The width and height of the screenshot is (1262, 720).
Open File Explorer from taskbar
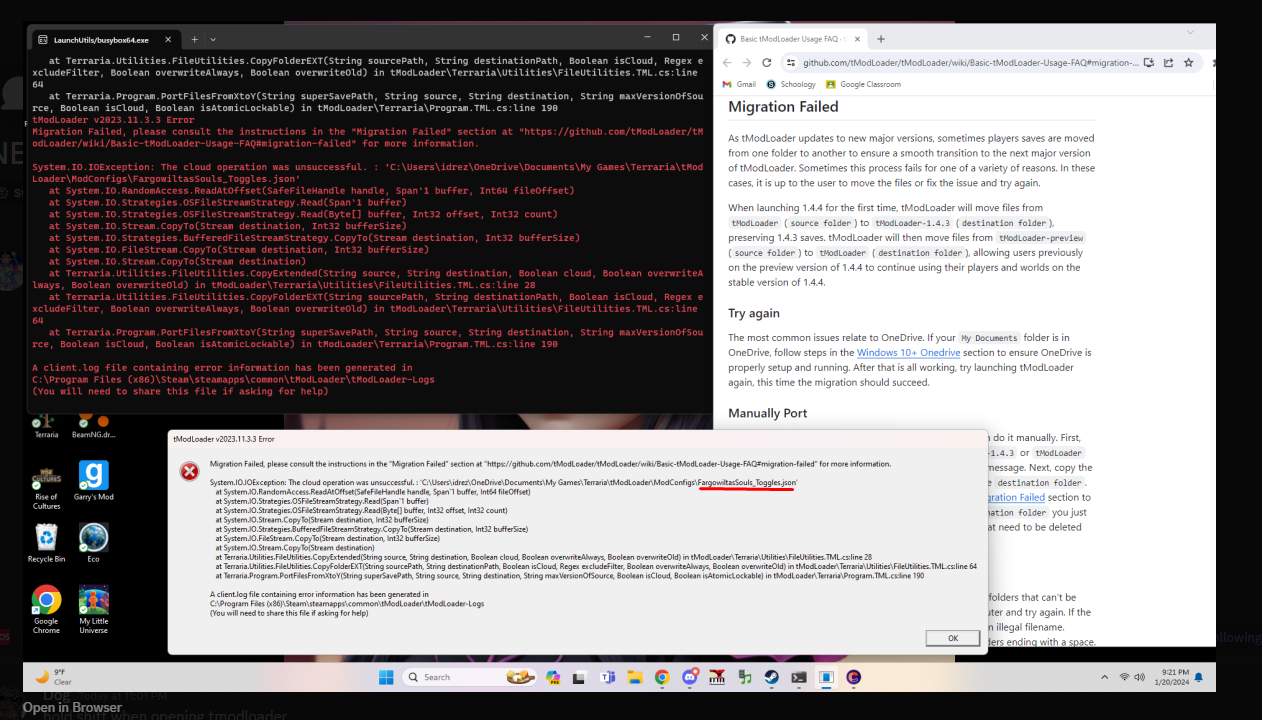tap(635, 677)
